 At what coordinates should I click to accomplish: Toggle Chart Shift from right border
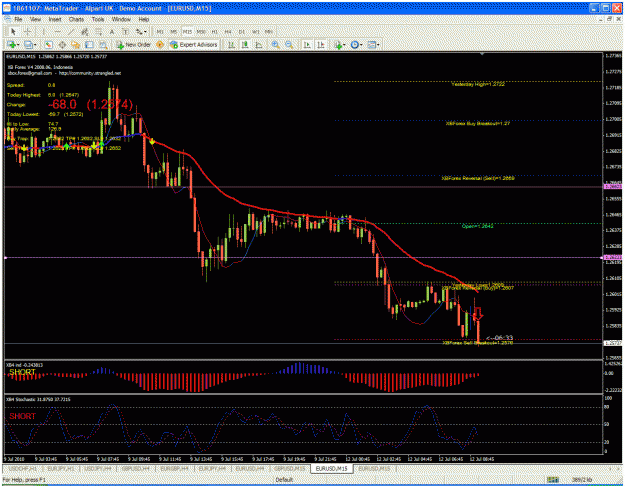click(321, 45)
